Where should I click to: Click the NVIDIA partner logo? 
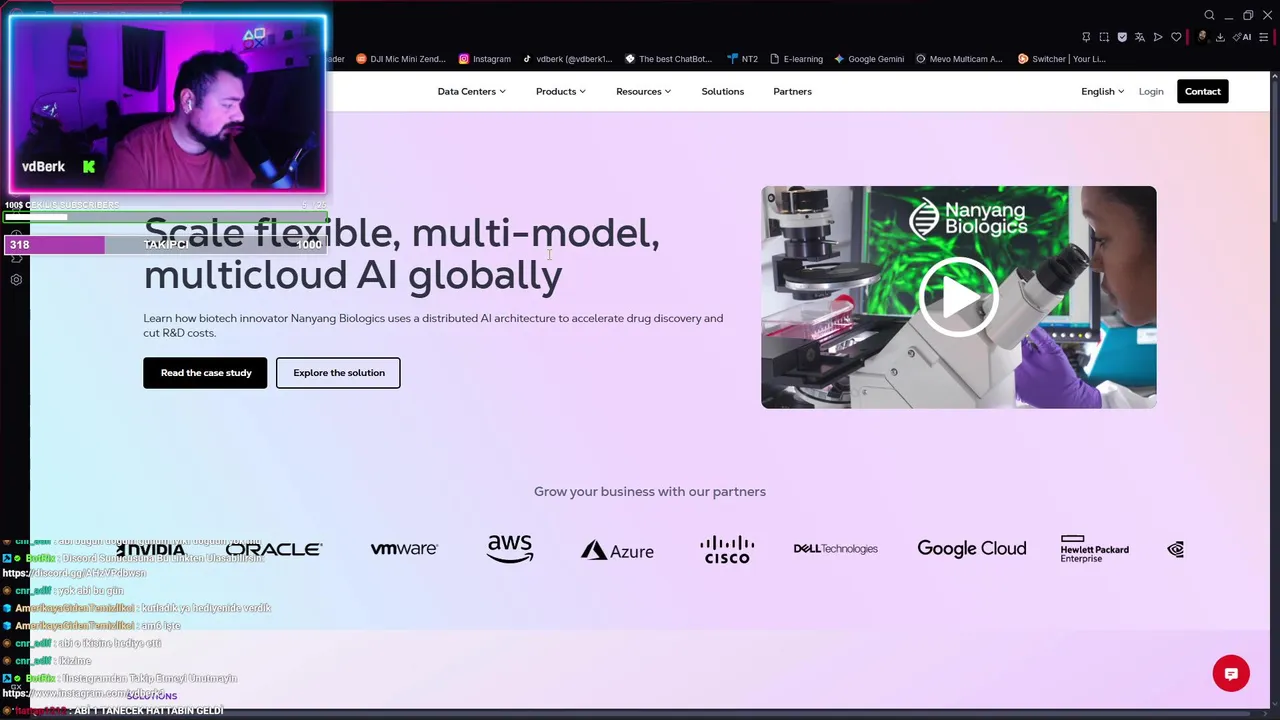click(x=150, y=549)
